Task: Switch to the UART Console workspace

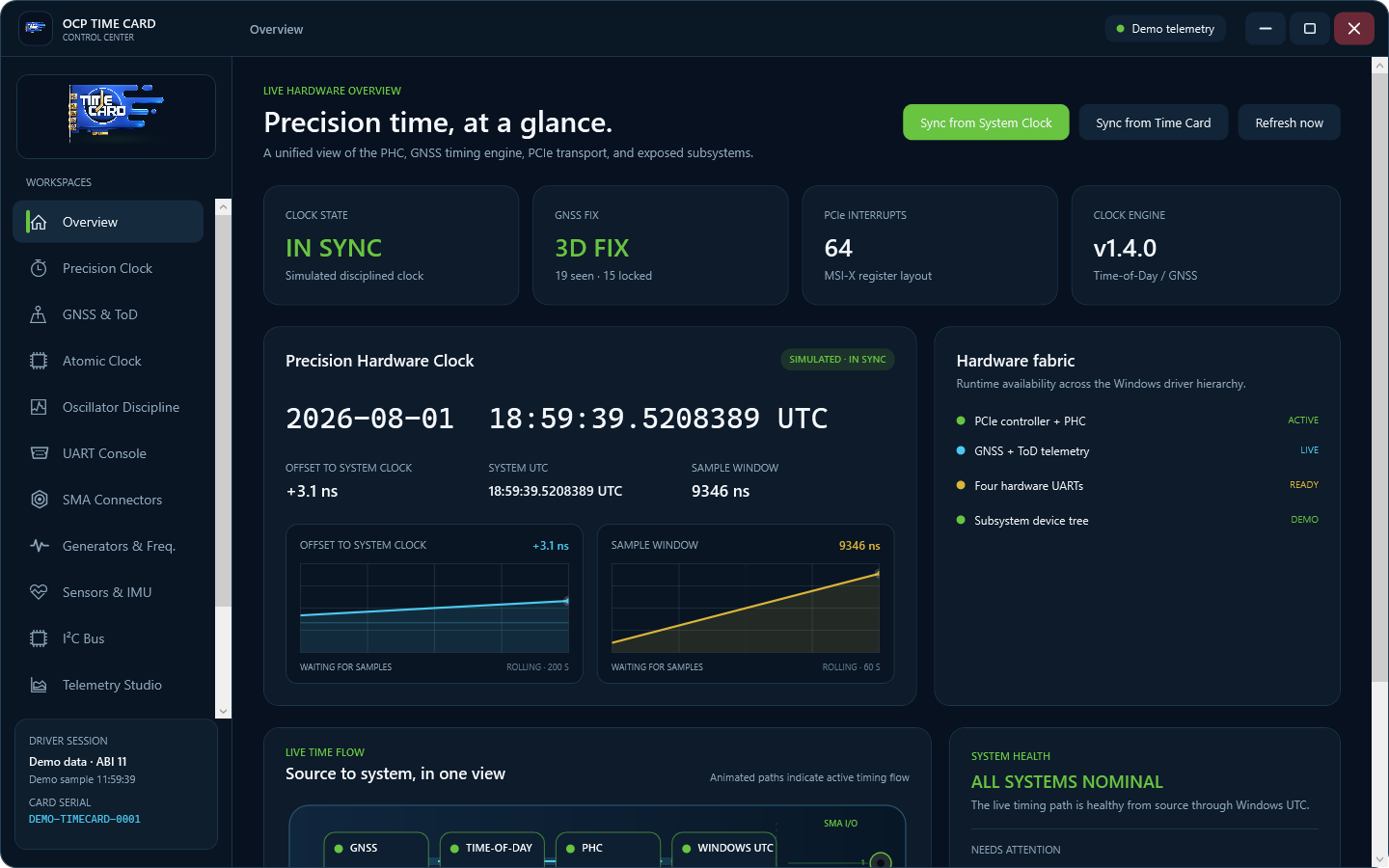Action: coord(108,453)
